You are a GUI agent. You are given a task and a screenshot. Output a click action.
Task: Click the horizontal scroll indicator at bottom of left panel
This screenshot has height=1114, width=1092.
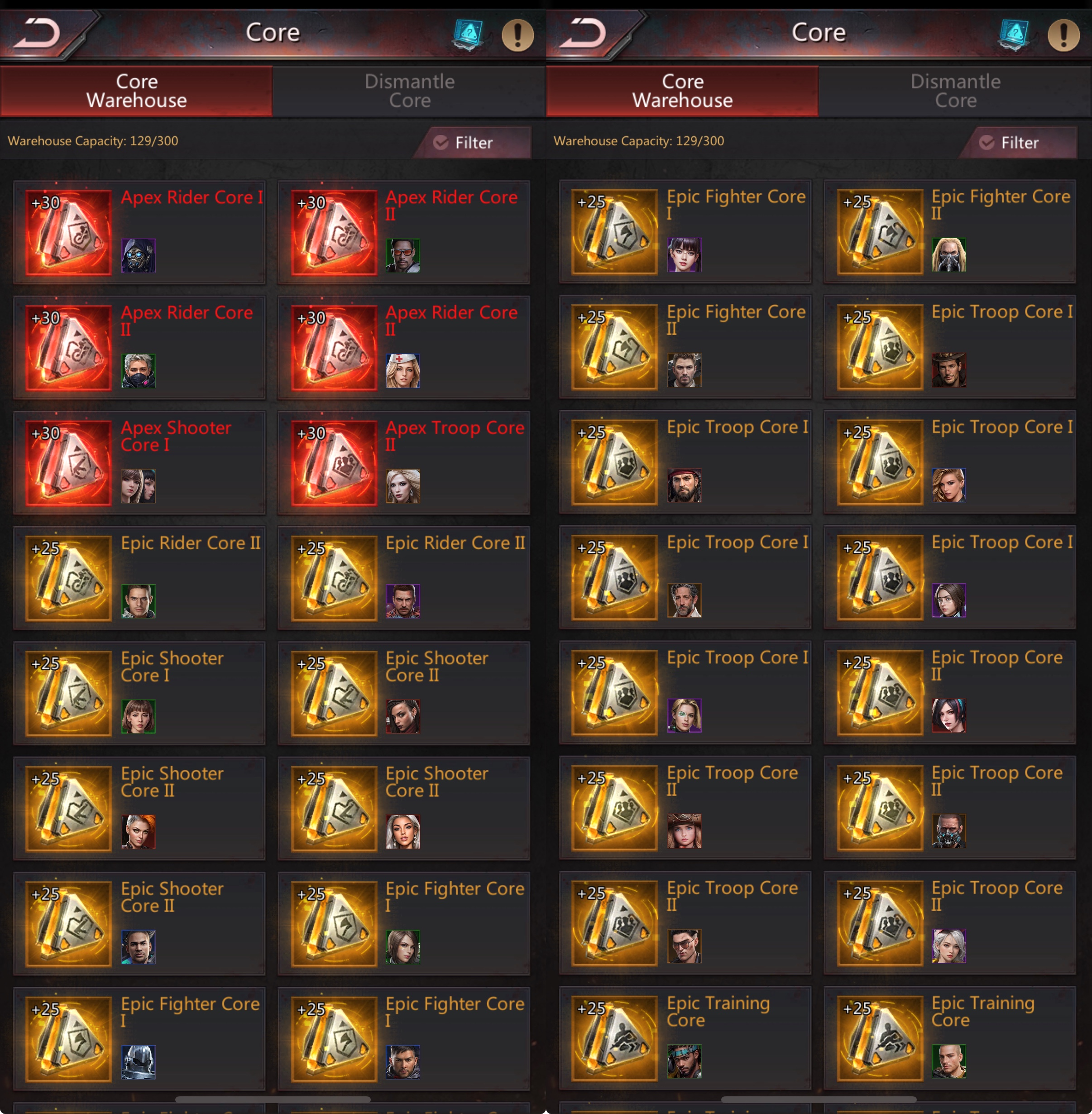click(273, 1099)
